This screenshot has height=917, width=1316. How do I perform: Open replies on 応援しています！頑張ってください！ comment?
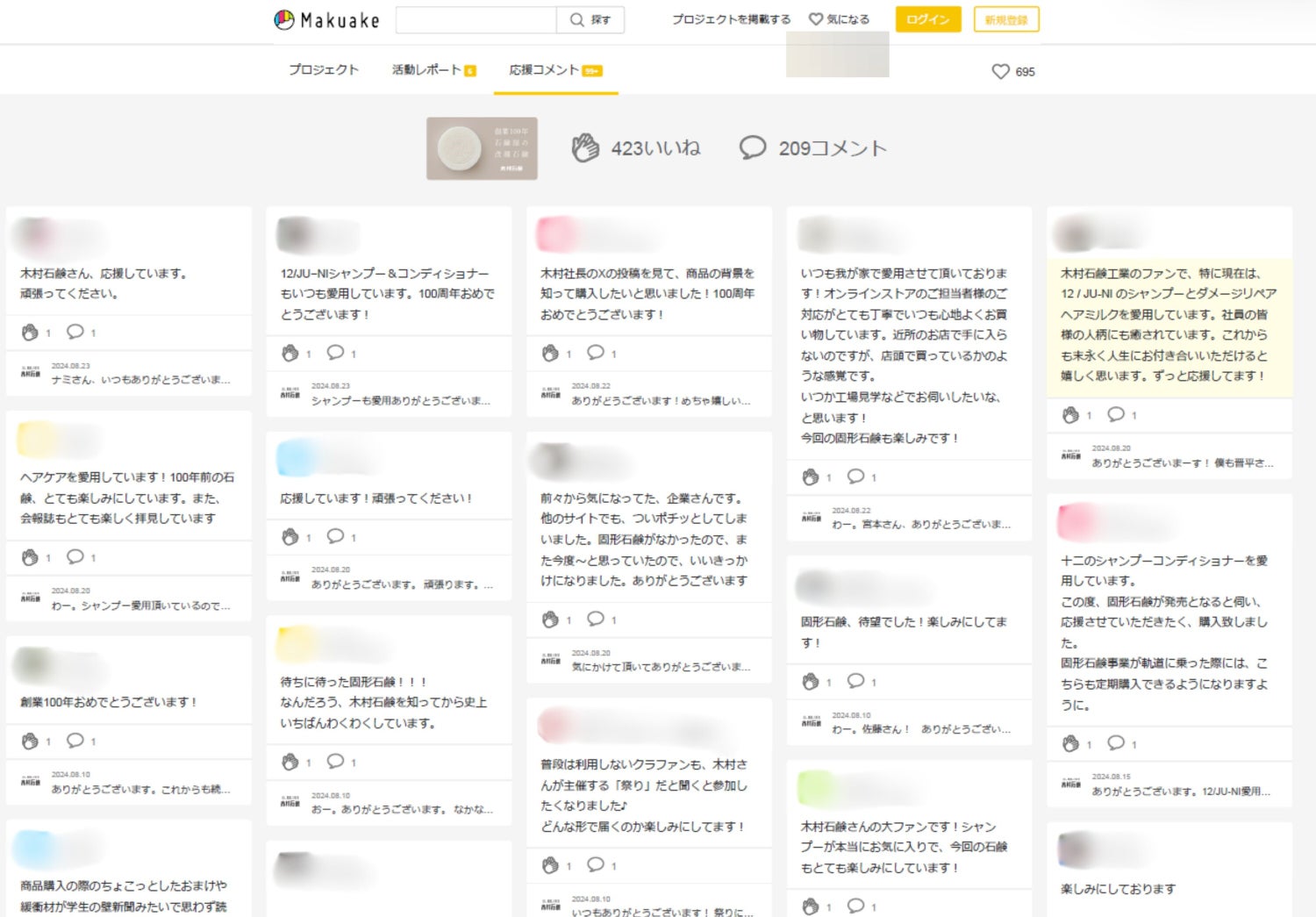(x=335, y=536)
